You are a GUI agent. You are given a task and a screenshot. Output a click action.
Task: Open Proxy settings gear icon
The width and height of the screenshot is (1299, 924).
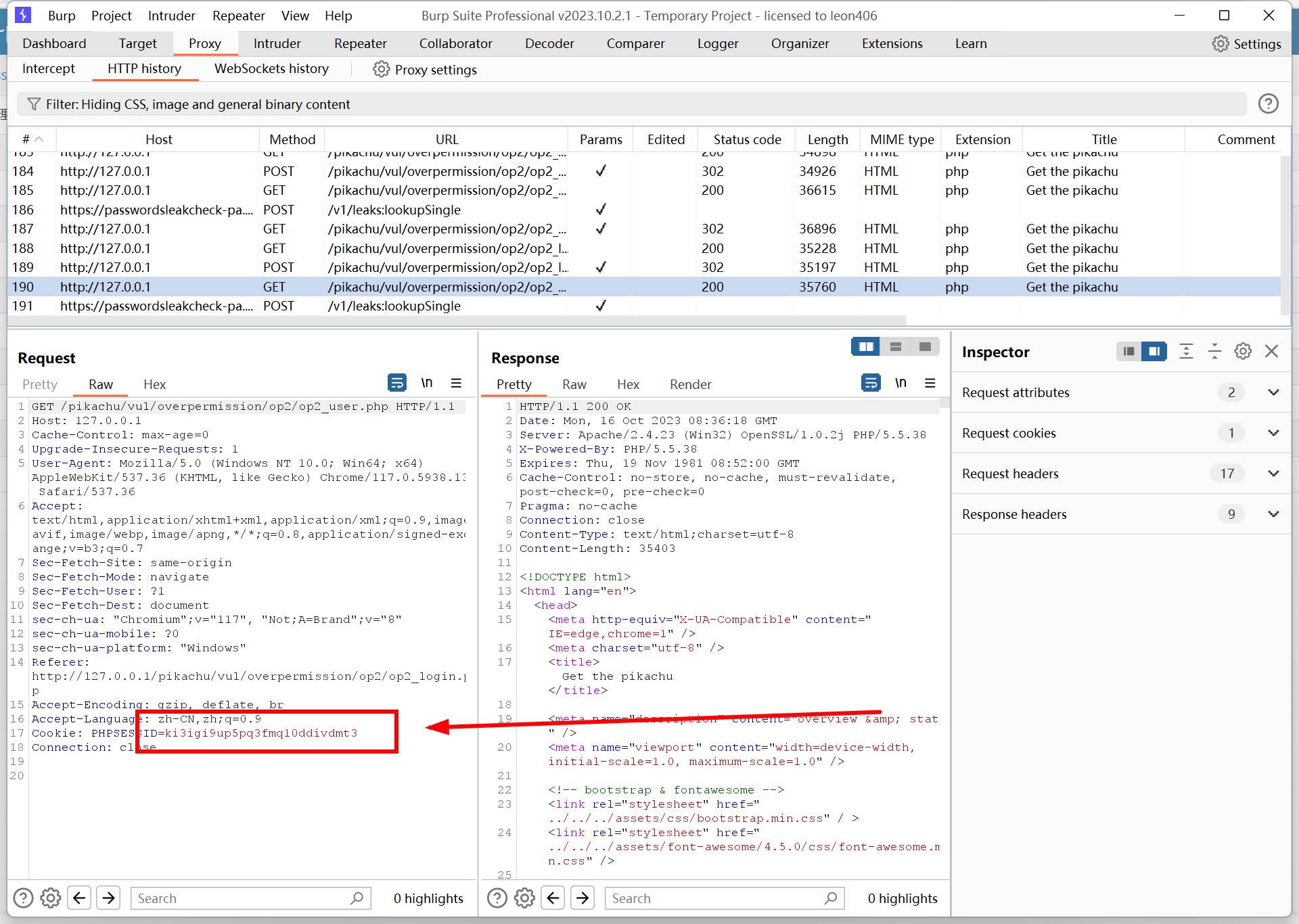(382, 70)
